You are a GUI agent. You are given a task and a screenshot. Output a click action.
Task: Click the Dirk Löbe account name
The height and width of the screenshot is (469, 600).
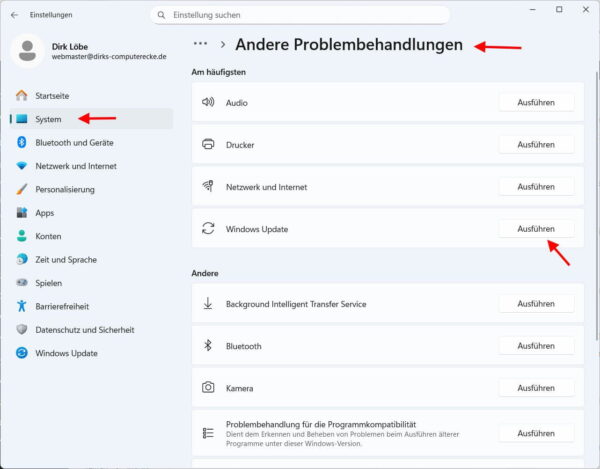[70, 47]
